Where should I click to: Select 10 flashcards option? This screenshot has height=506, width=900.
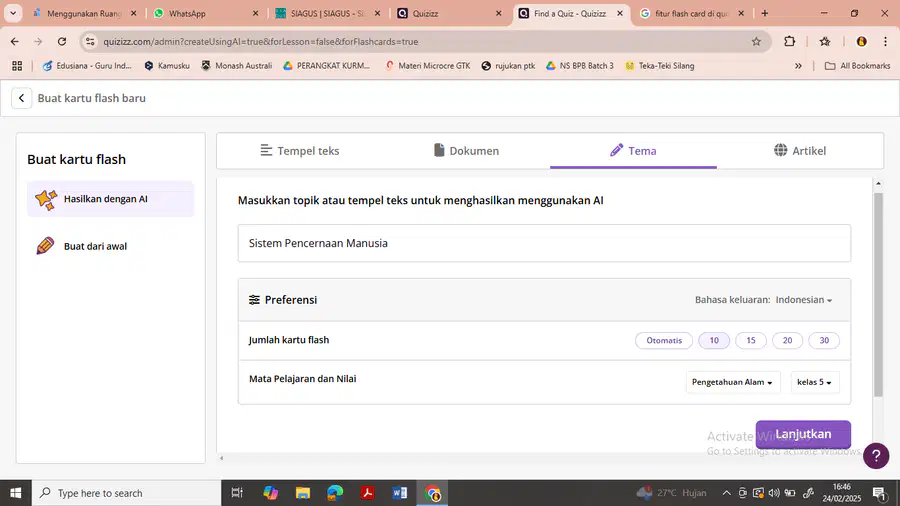coord(714,340)
